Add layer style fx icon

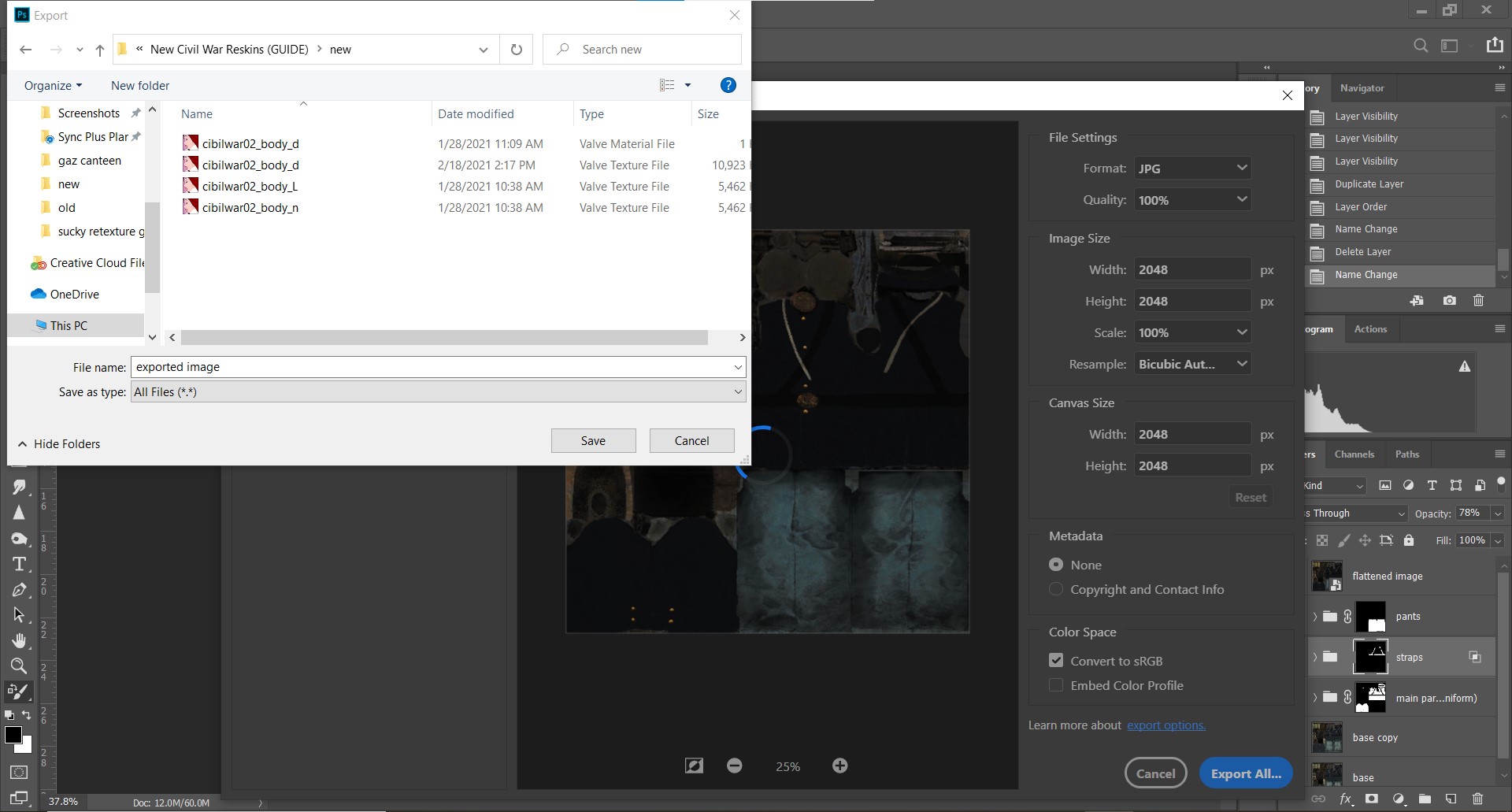pos(1346,799)
